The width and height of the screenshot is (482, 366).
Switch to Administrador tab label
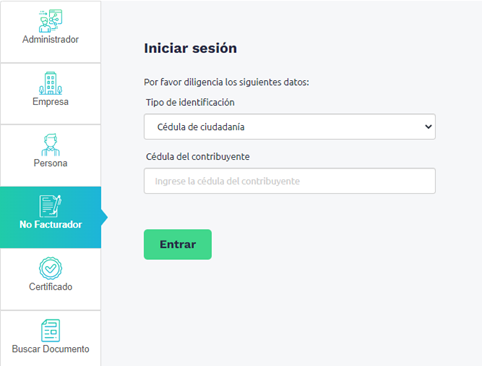pyautogui.click(x=50, y=39)
